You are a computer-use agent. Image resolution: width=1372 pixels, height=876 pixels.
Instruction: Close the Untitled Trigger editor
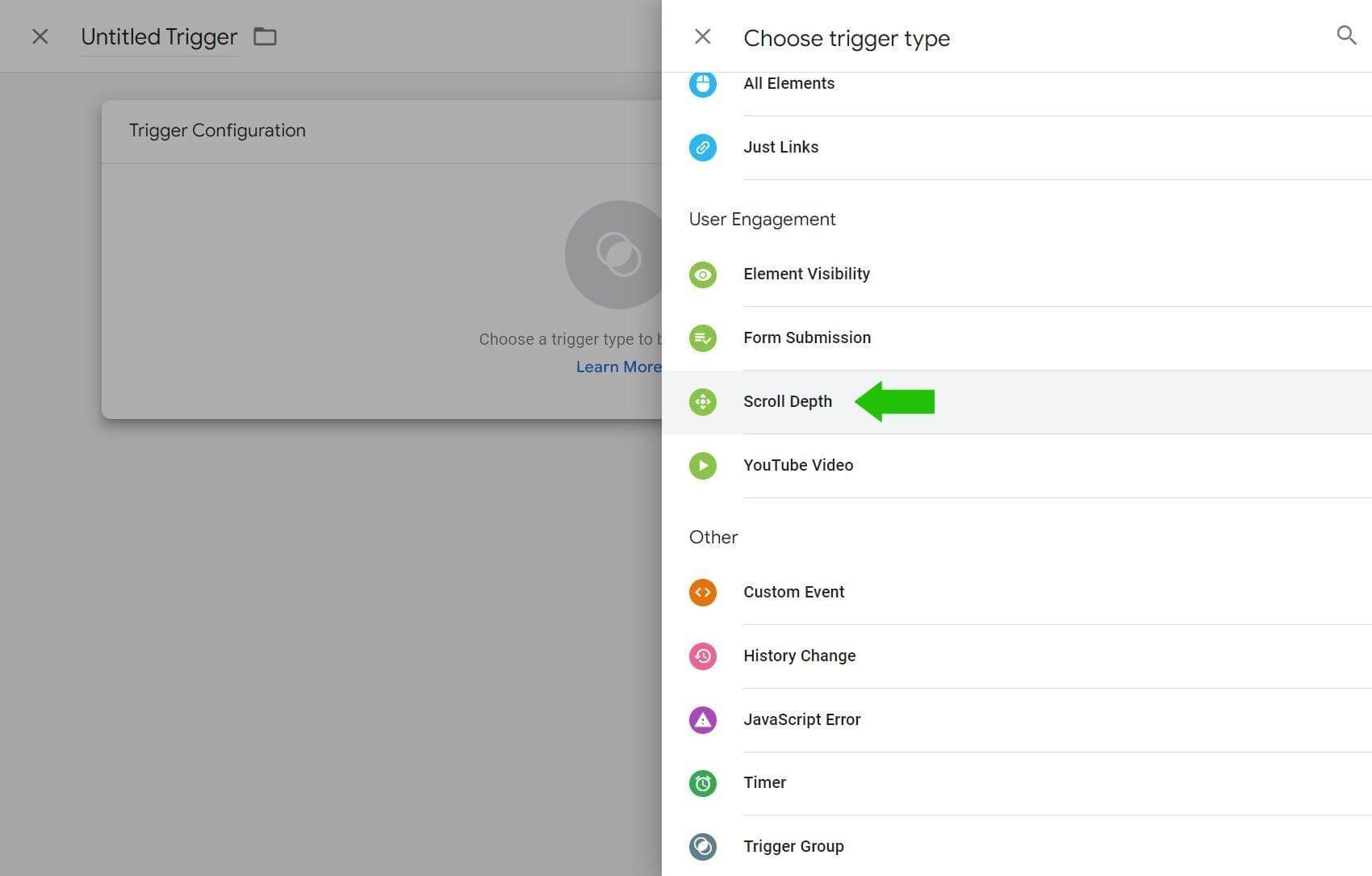click(40, 36)
